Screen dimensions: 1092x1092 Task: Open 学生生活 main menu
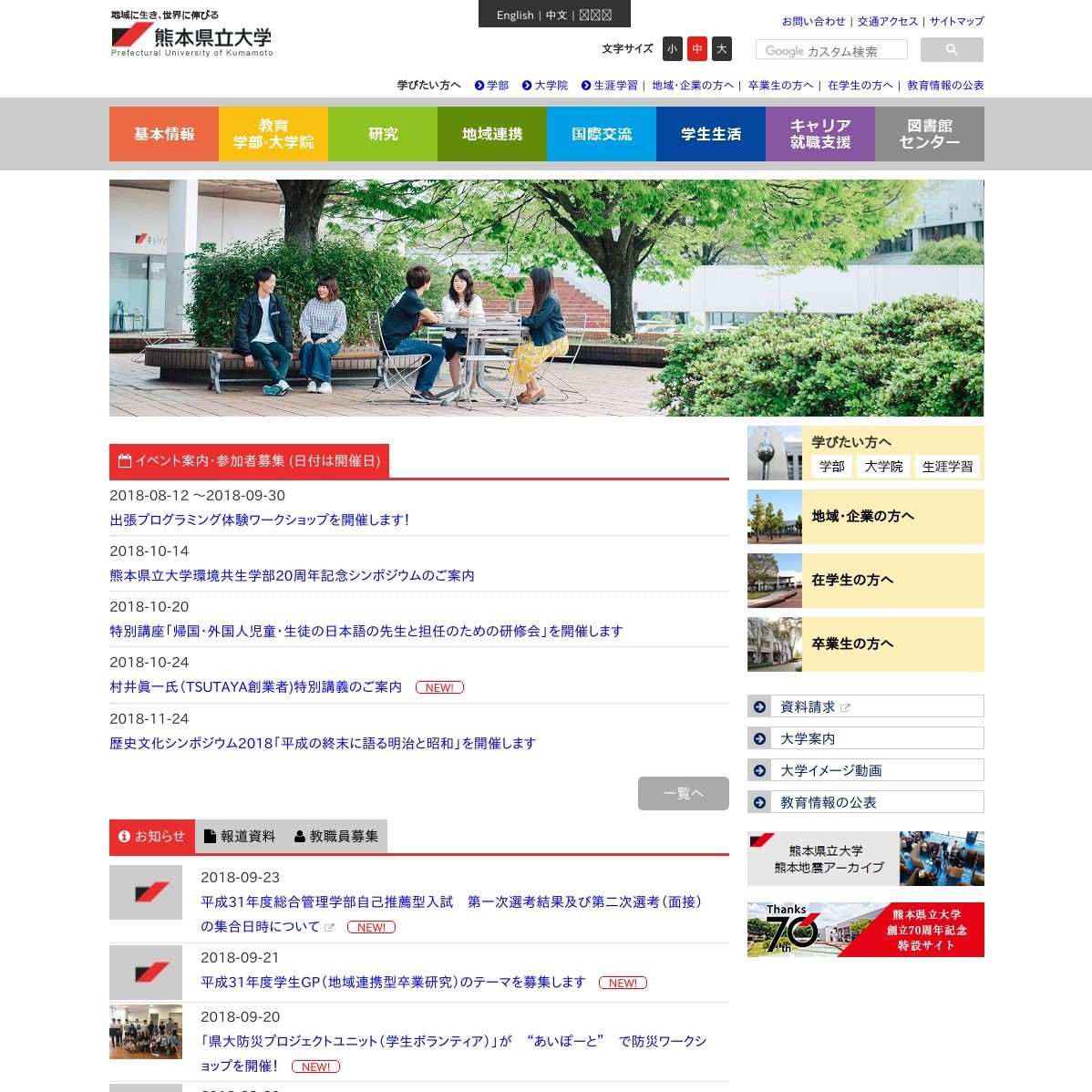pyautogui.click(x=710, y=134)
